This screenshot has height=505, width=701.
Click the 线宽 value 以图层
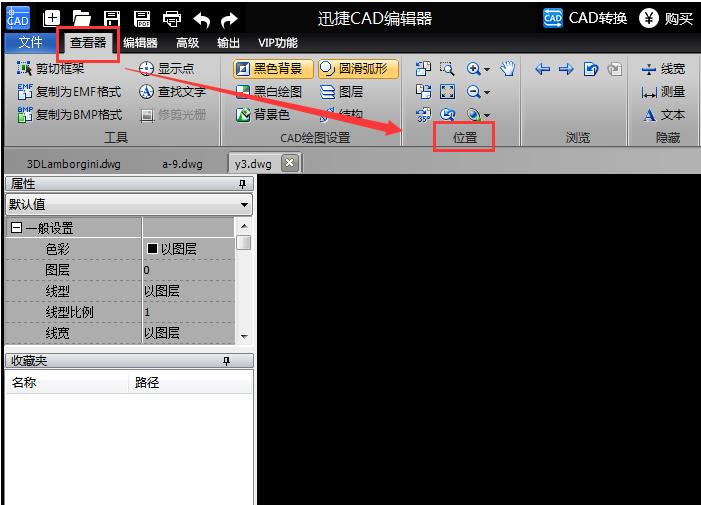189,333
